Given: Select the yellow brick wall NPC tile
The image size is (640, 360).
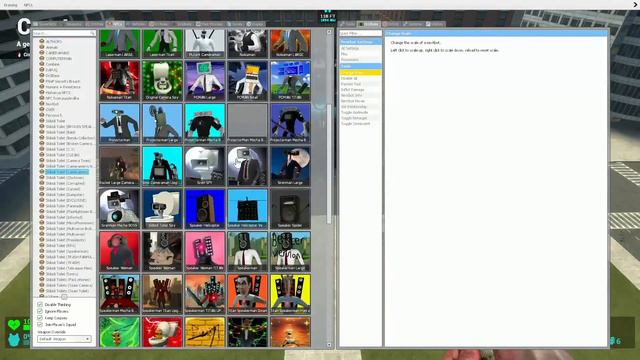Looking at the screenshot, I should [x=204, y=332].
